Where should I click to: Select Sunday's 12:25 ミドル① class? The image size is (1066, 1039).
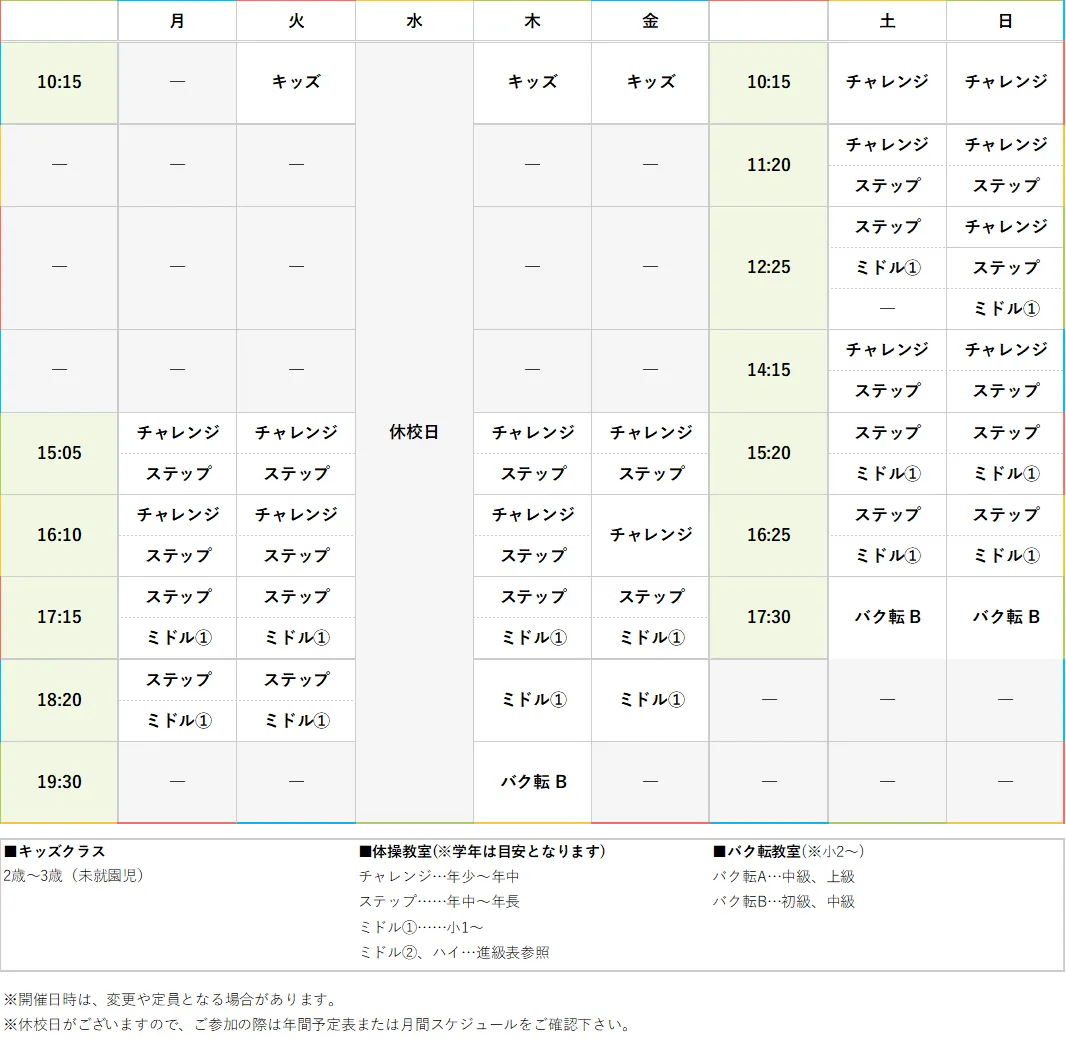point(1004,308)
